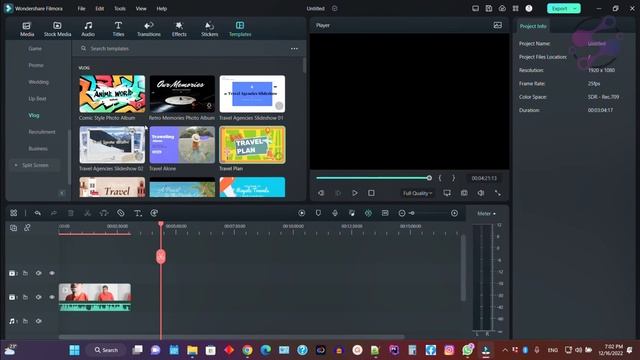Viewport: 640px width, 360px height.
Task: Select Travel Agencies Slideshow 02 template
Action: pos(112,145)
